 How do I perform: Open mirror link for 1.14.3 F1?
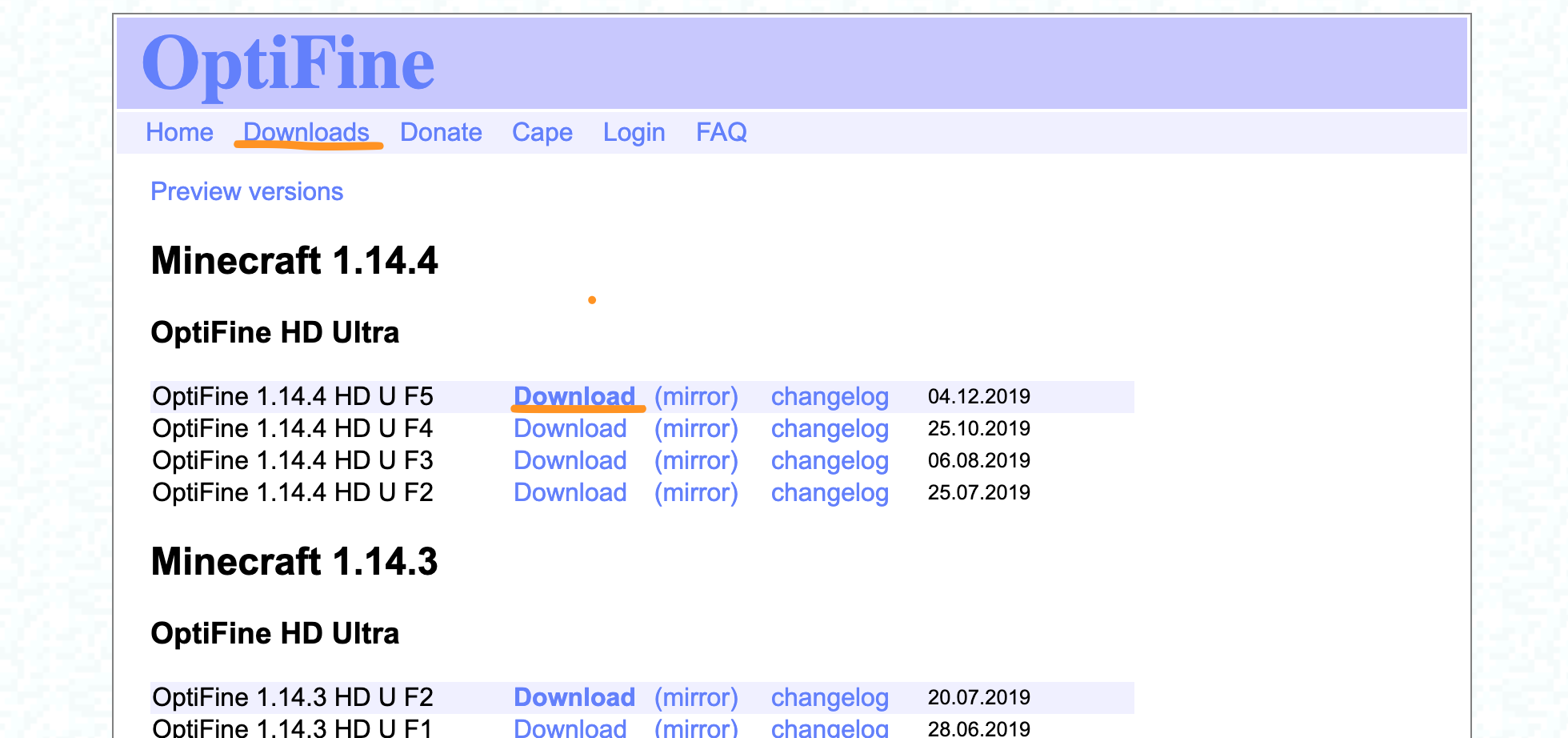(x=696, y=728)
